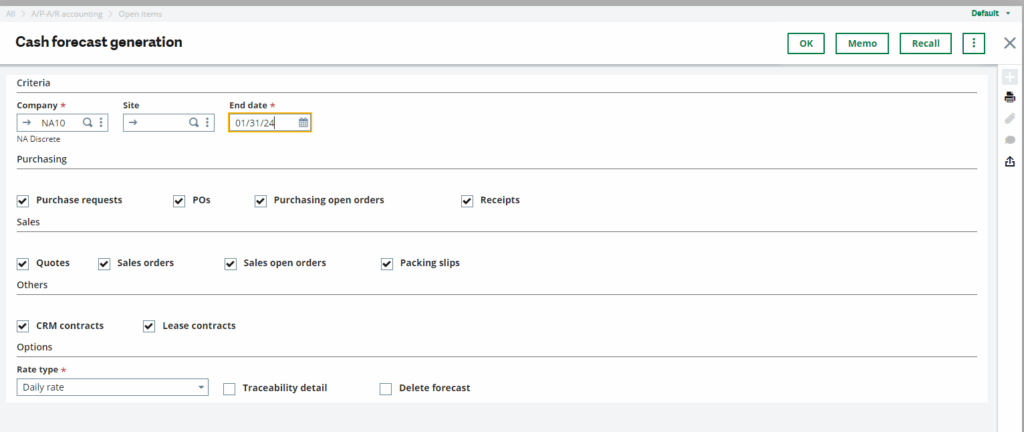Click the Sales section heading
The image size is (1024, 432).
coord(28,222)
